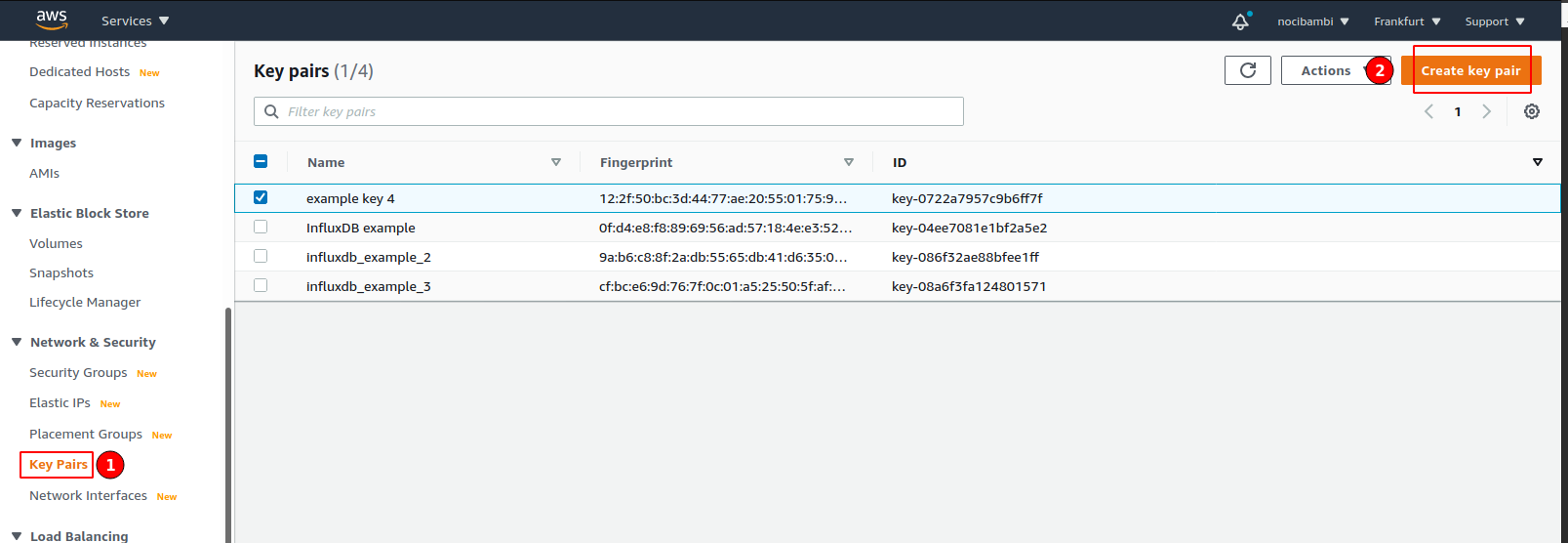Click the Filter key pairs search field
Viewport: 1568px width, 543px height.
[x=608, y=111]
